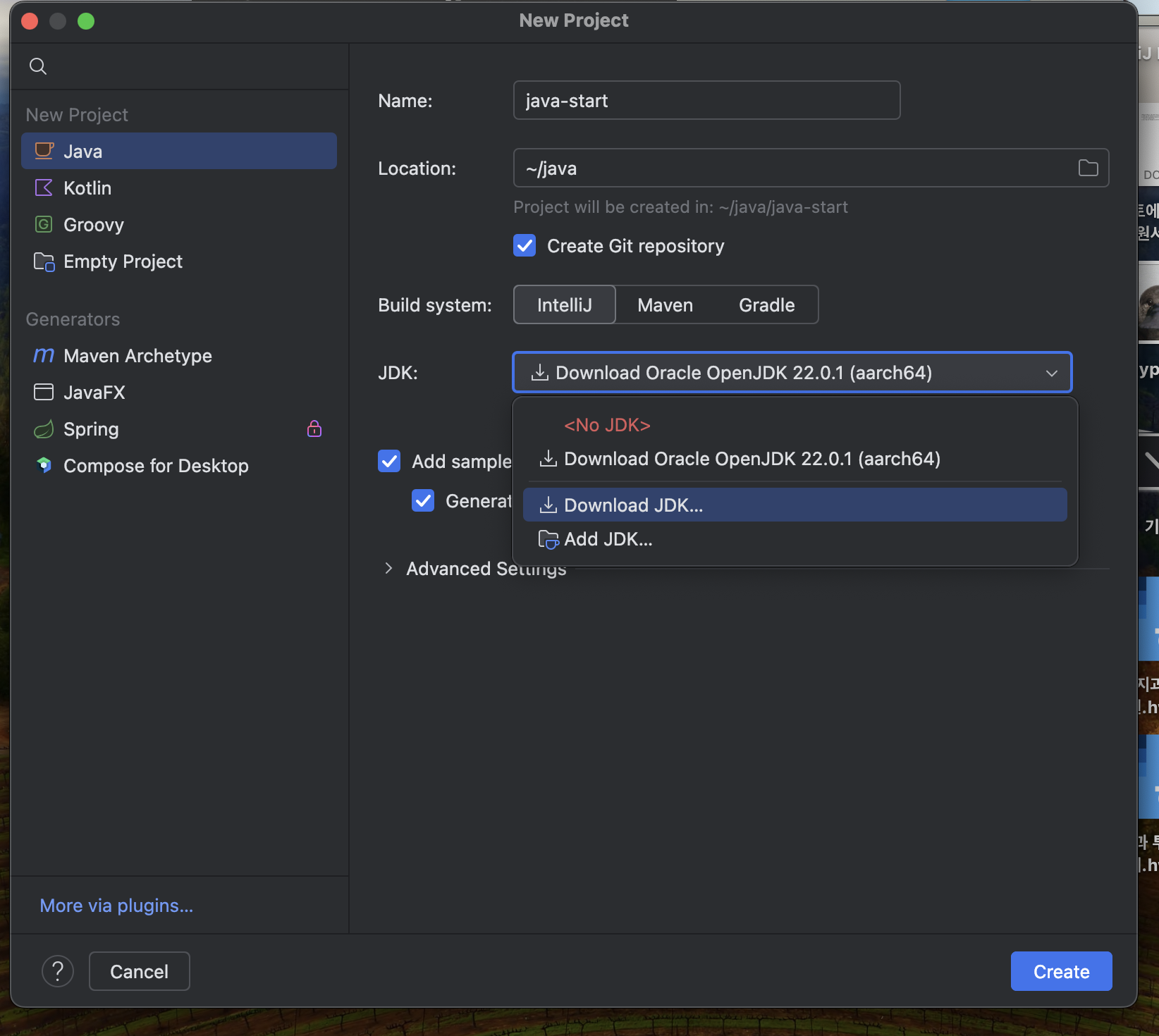Choose the Kotlin project icon
The width and height of the screenshot is (1159, 1036).
pyautogui.click(x=44, y=188)
